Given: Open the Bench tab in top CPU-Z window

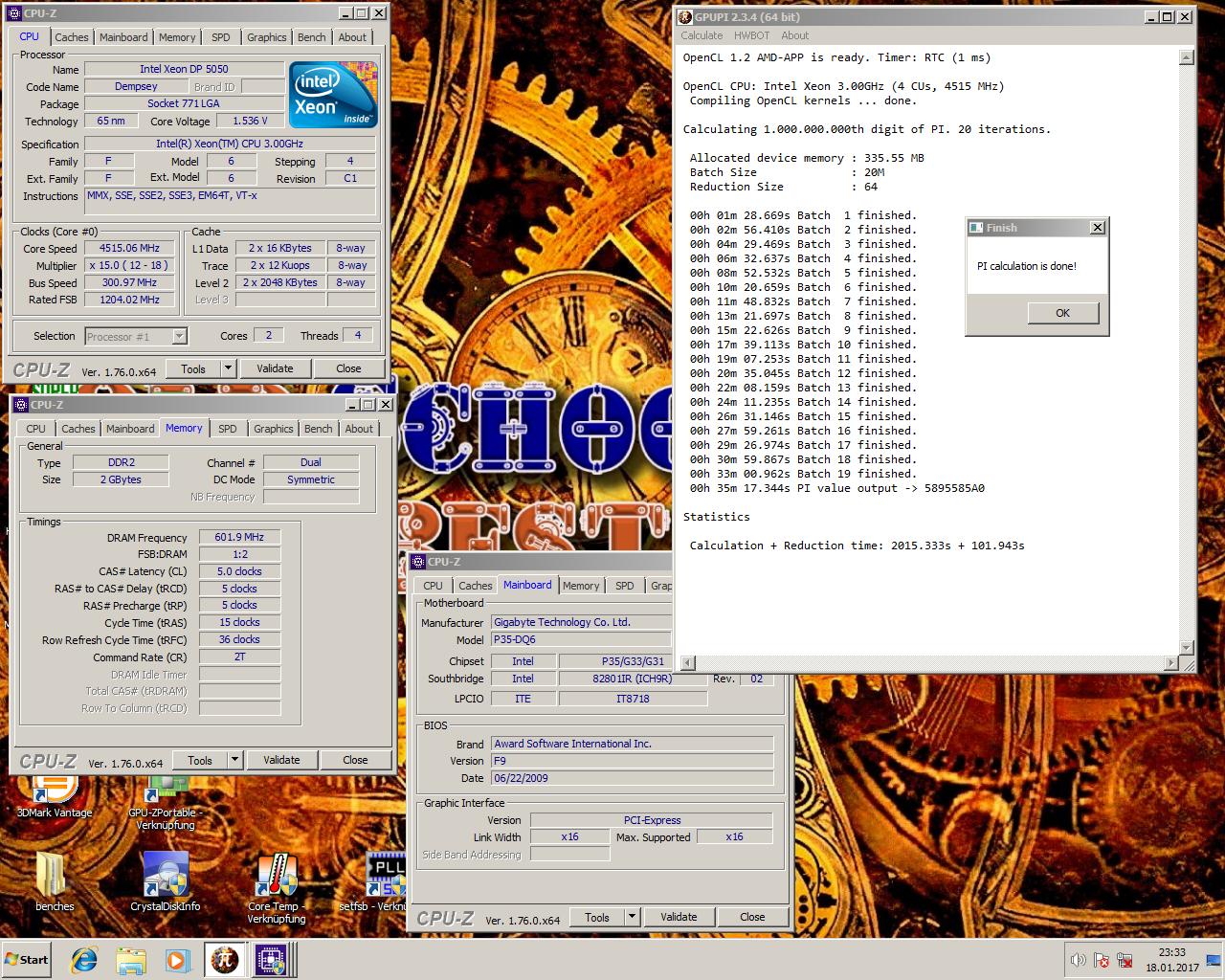Looking at the screenshot, I should point(311,37).
